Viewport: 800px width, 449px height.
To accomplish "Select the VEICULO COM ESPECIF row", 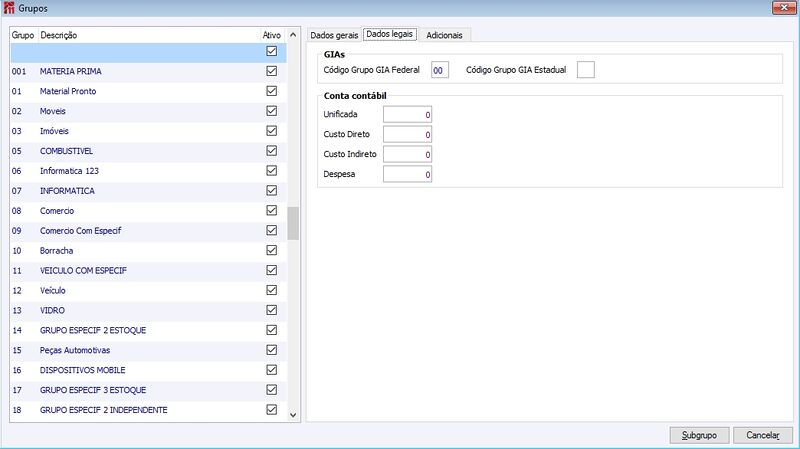I will (148, 270).
